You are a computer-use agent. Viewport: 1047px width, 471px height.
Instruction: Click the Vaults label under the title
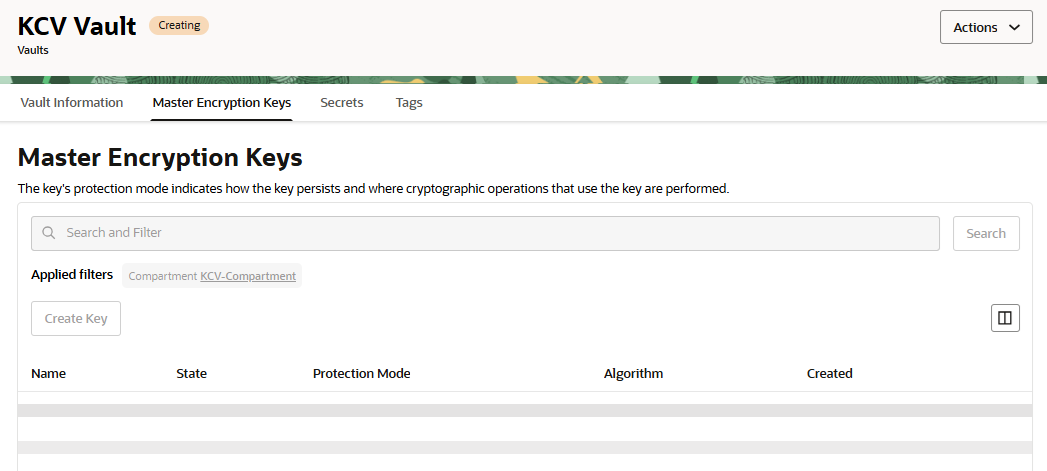coord(33,50)
